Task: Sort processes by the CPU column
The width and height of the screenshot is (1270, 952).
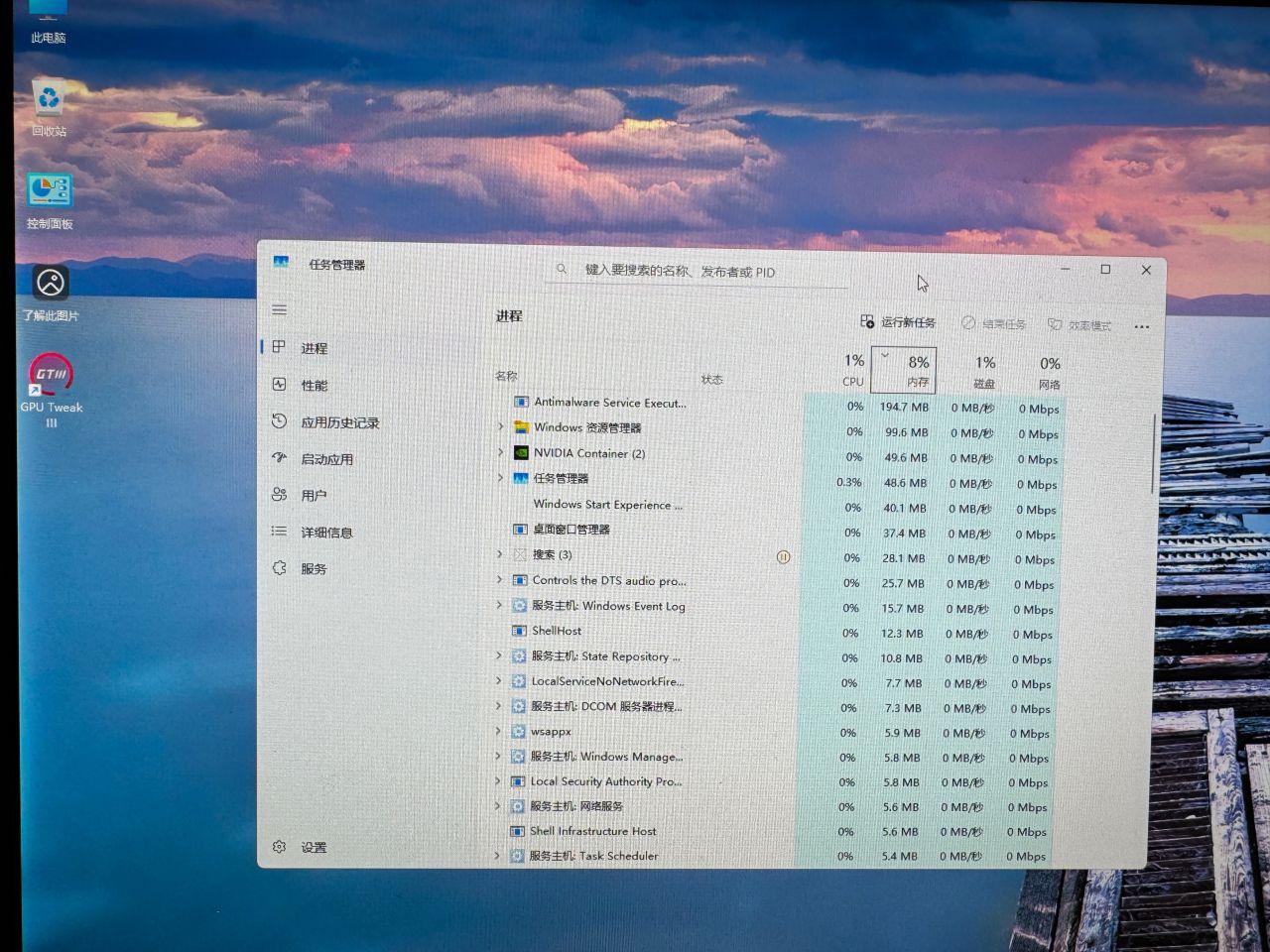Action: pyautogui.click(x=852, y=370)
